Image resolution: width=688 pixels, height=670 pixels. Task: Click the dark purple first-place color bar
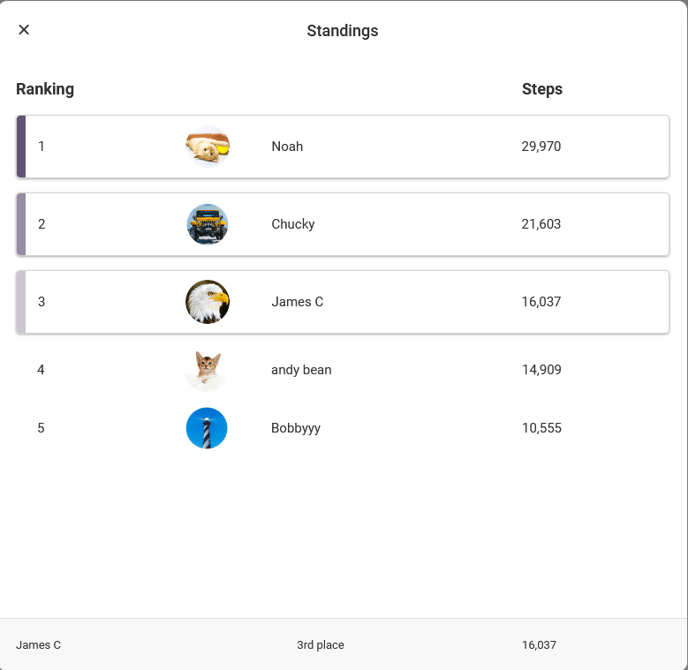pos(21,147)
